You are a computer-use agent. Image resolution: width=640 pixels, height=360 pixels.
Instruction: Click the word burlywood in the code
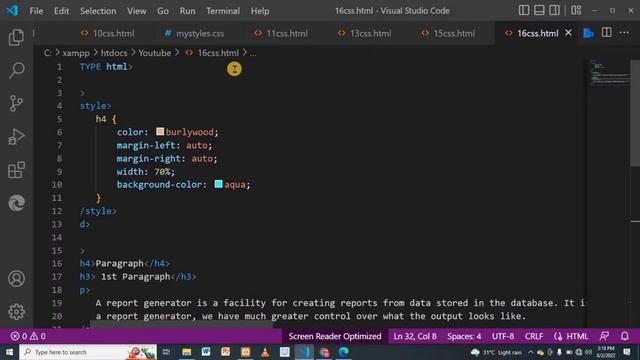pyautogui.click(x=189, y=132)
